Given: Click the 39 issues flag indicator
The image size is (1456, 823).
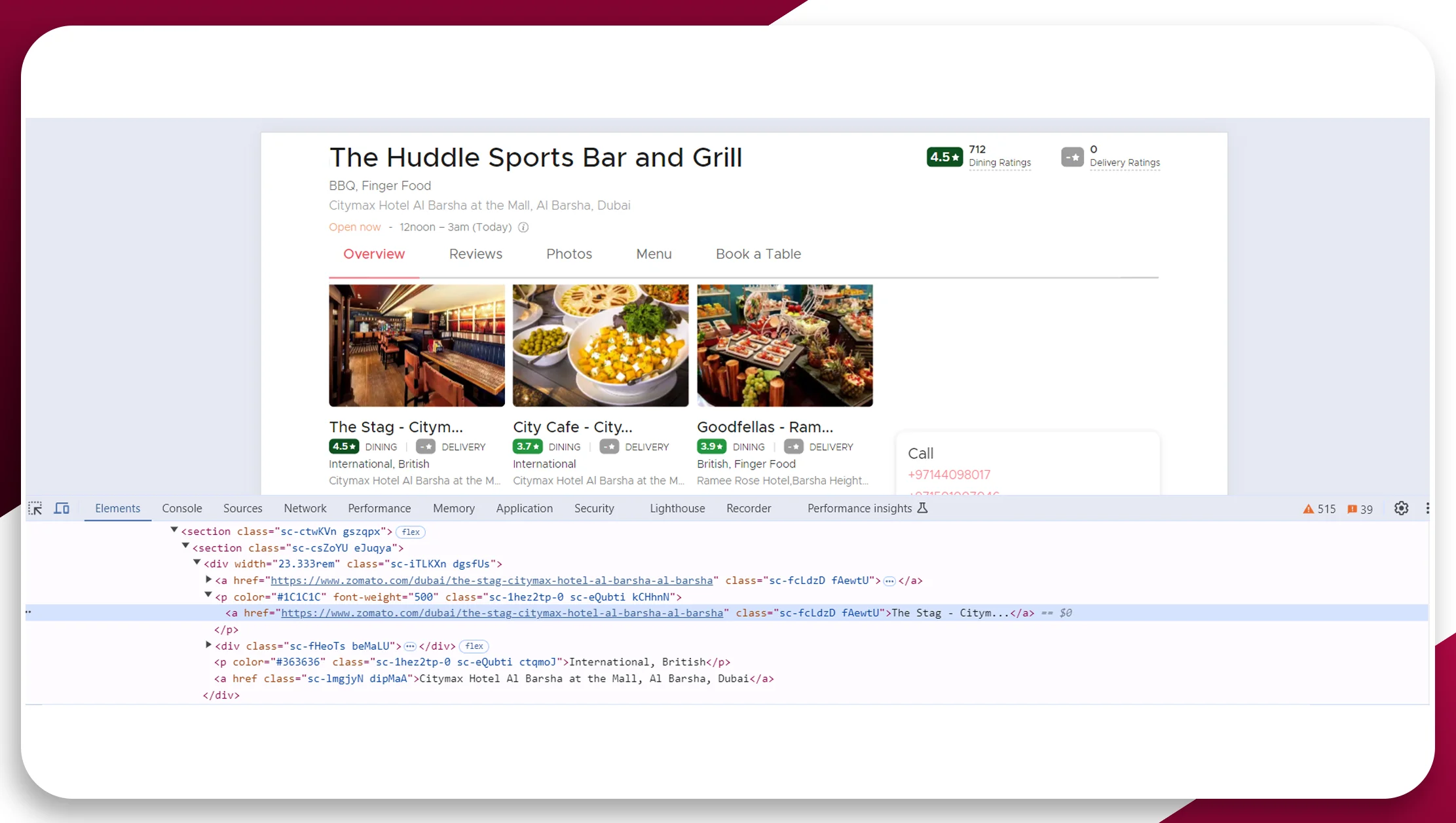Looking at the screenshot, I should [1360, 509].
